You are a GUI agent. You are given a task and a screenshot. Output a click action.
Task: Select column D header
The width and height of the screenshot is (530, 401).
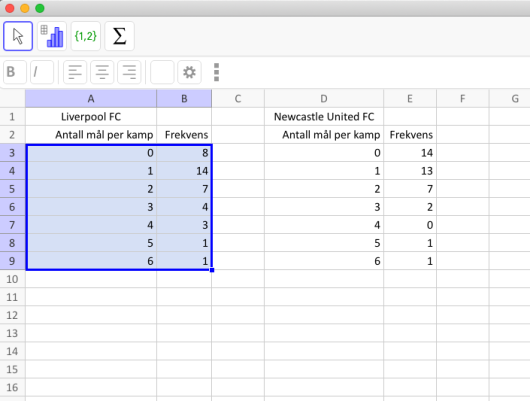click(324, 99)
